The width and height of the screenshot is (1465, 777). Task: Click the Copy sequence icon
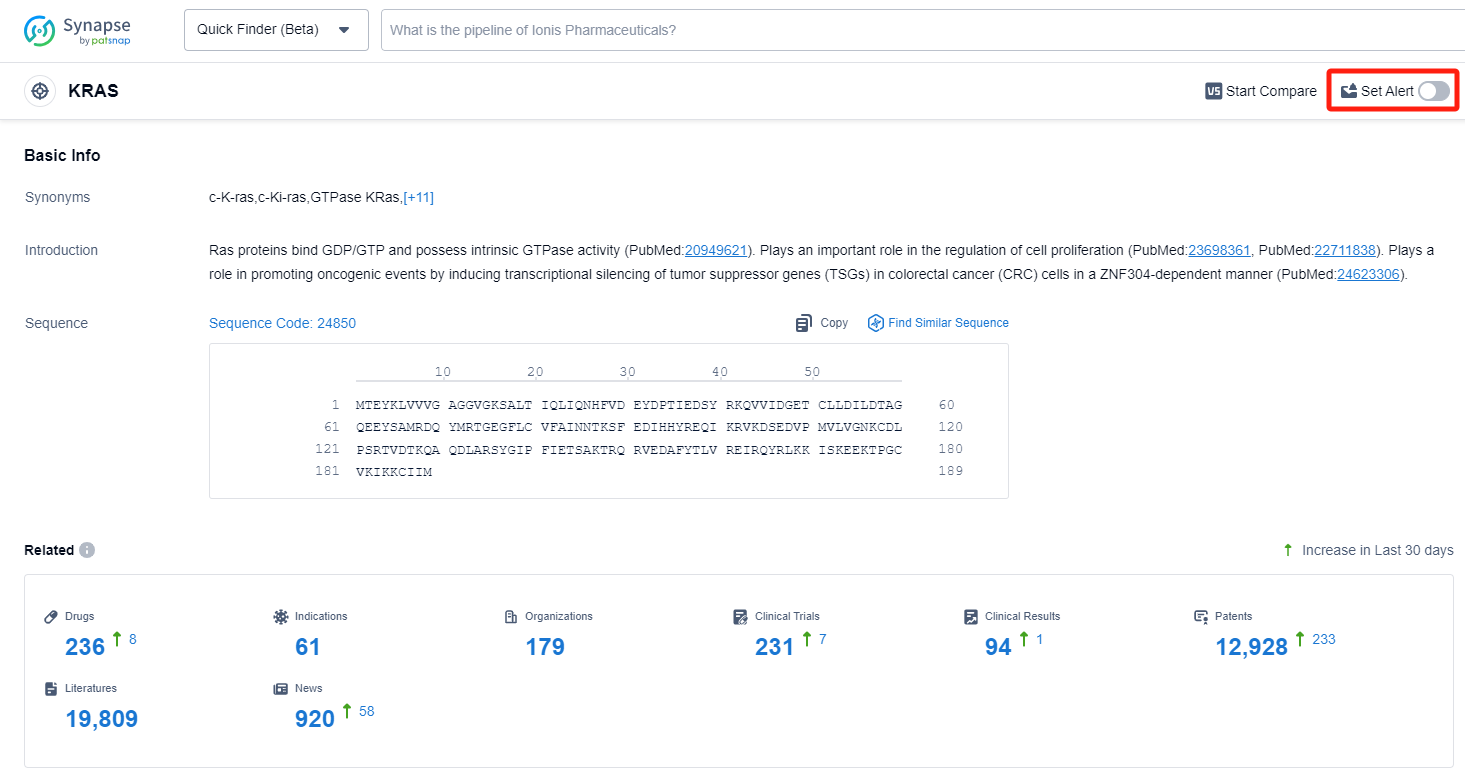803,323
